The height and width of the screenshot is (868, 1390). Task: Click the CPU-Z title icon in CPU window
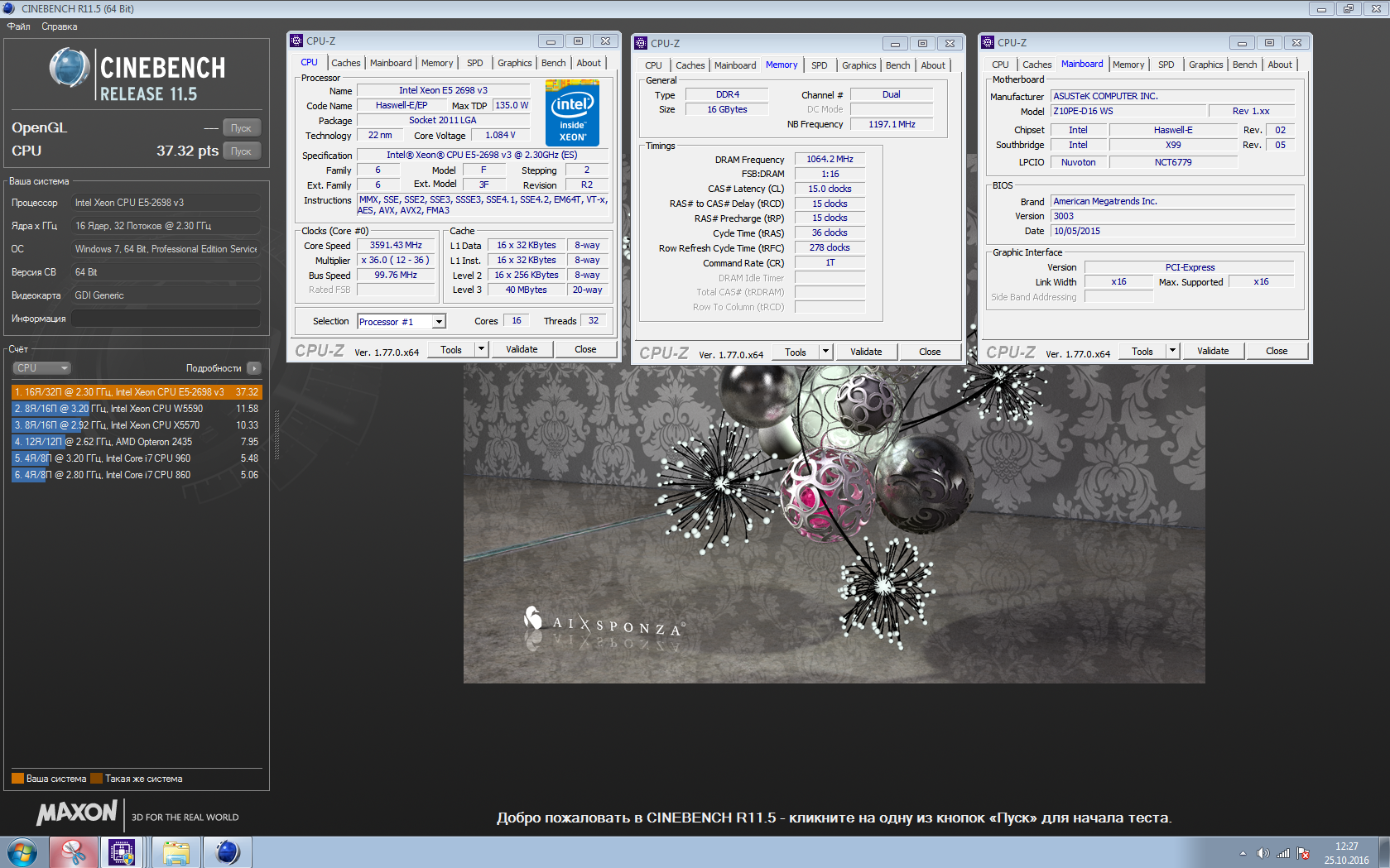[x=296, y=41]
